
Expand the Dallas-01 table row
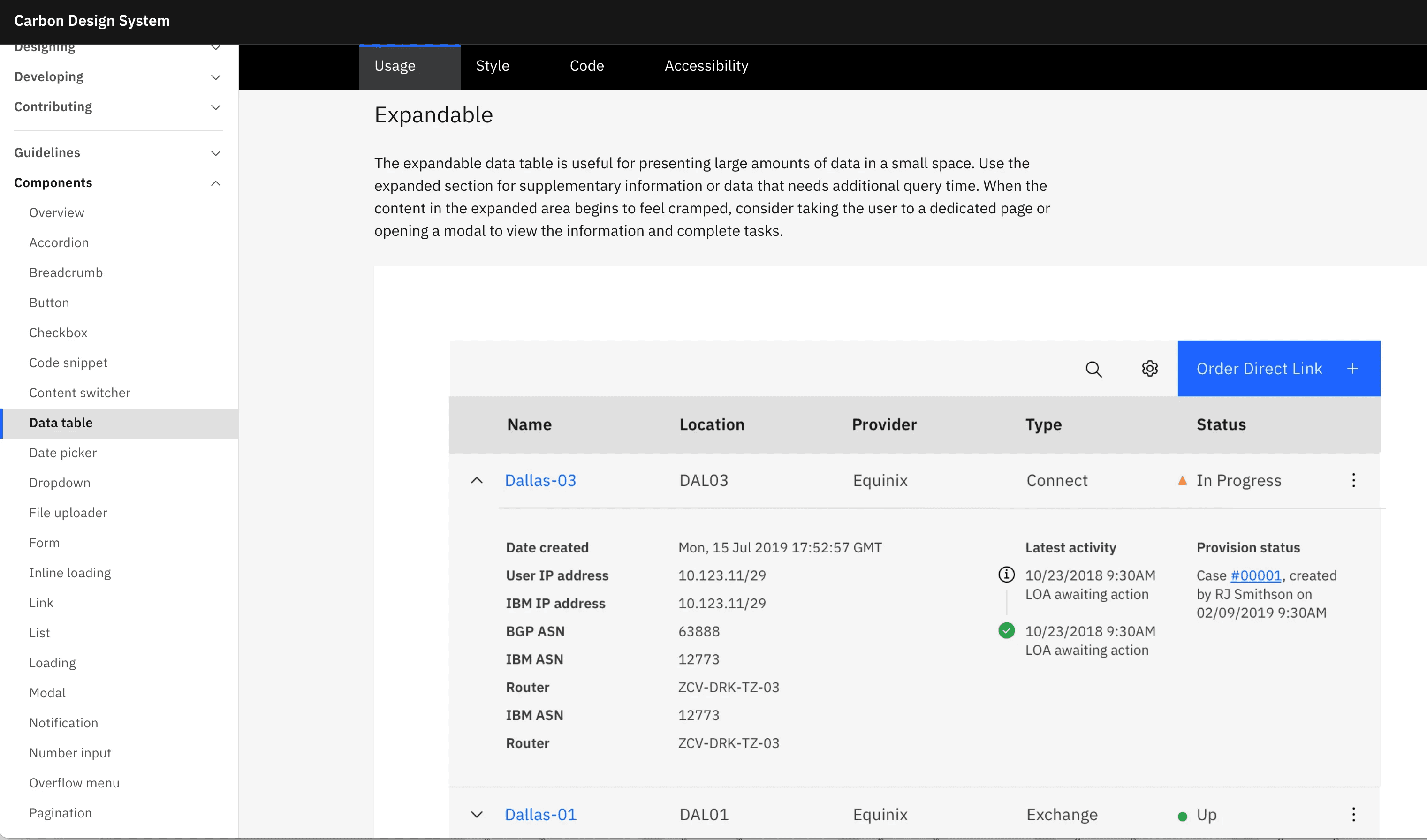click(x=477, y=815)
